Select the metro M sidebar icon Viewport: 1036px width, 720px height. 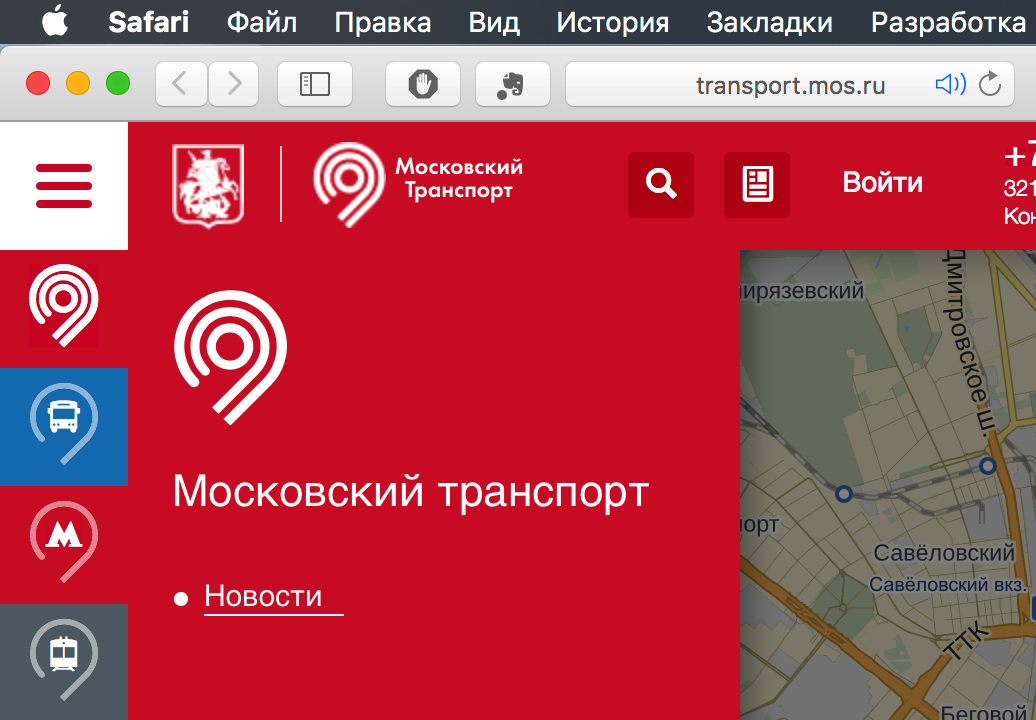(x=64, y=544)
